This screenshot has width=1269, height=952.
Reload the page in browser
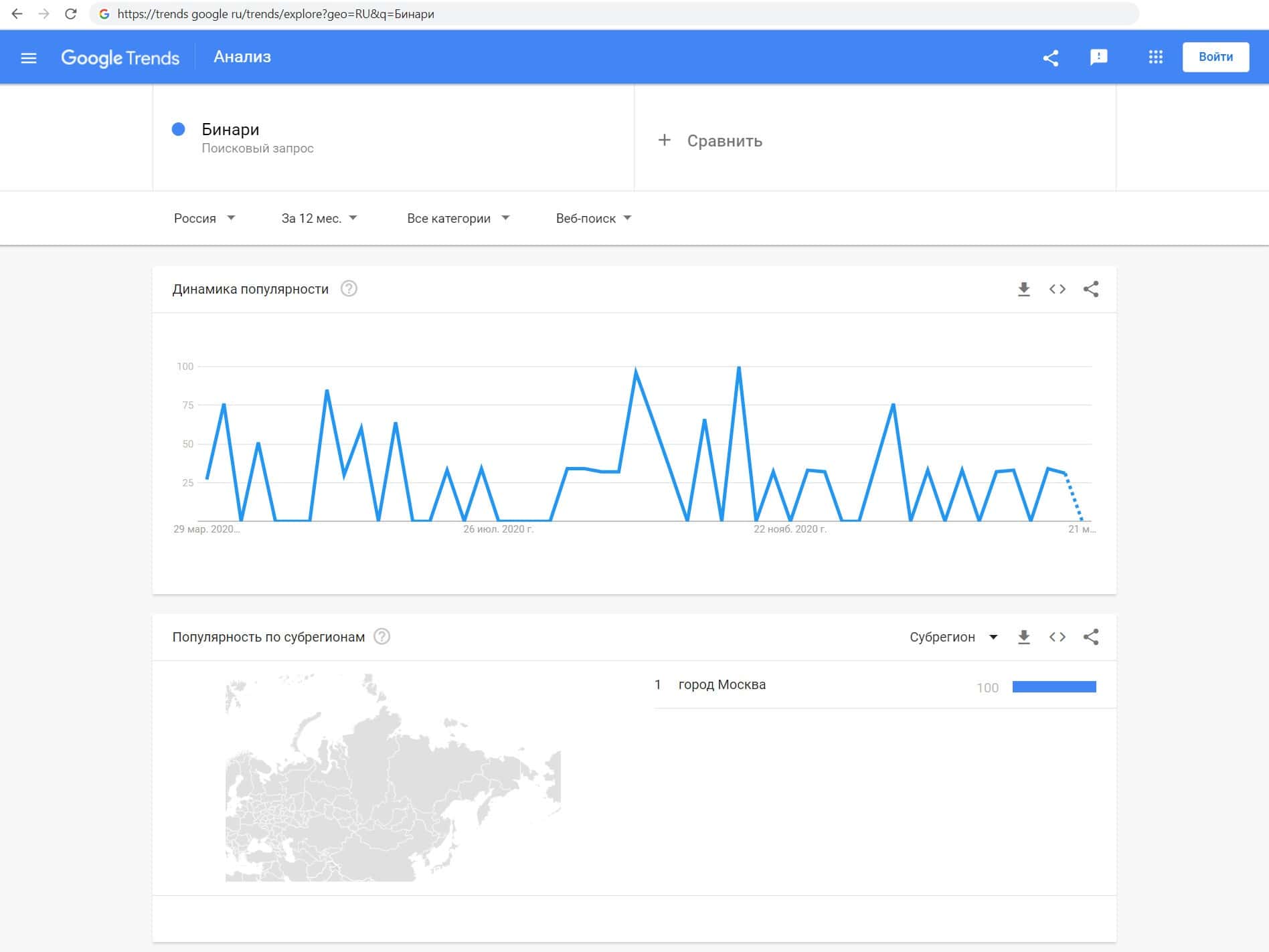(70, 14)
